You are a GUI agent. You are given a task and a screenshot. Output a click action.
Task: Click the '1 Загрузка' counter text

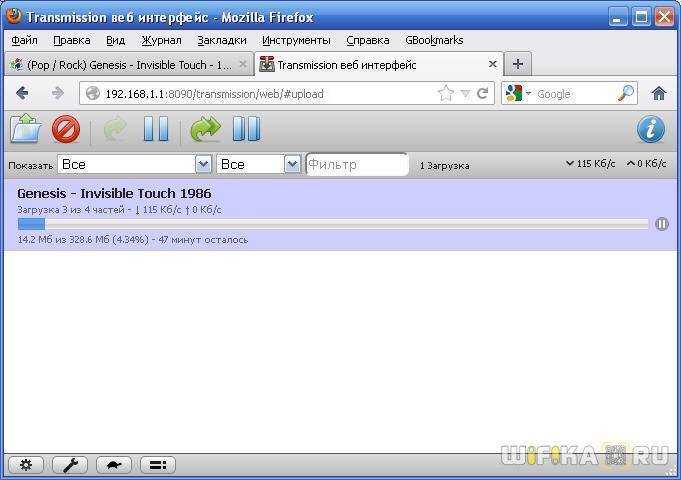click(445, 166)
